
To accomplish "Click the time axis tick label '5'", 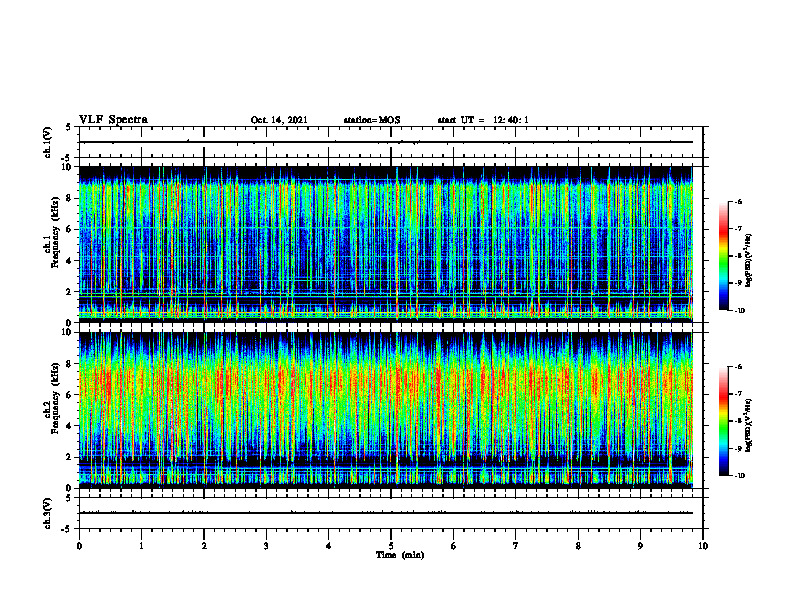I will (391, 546).
